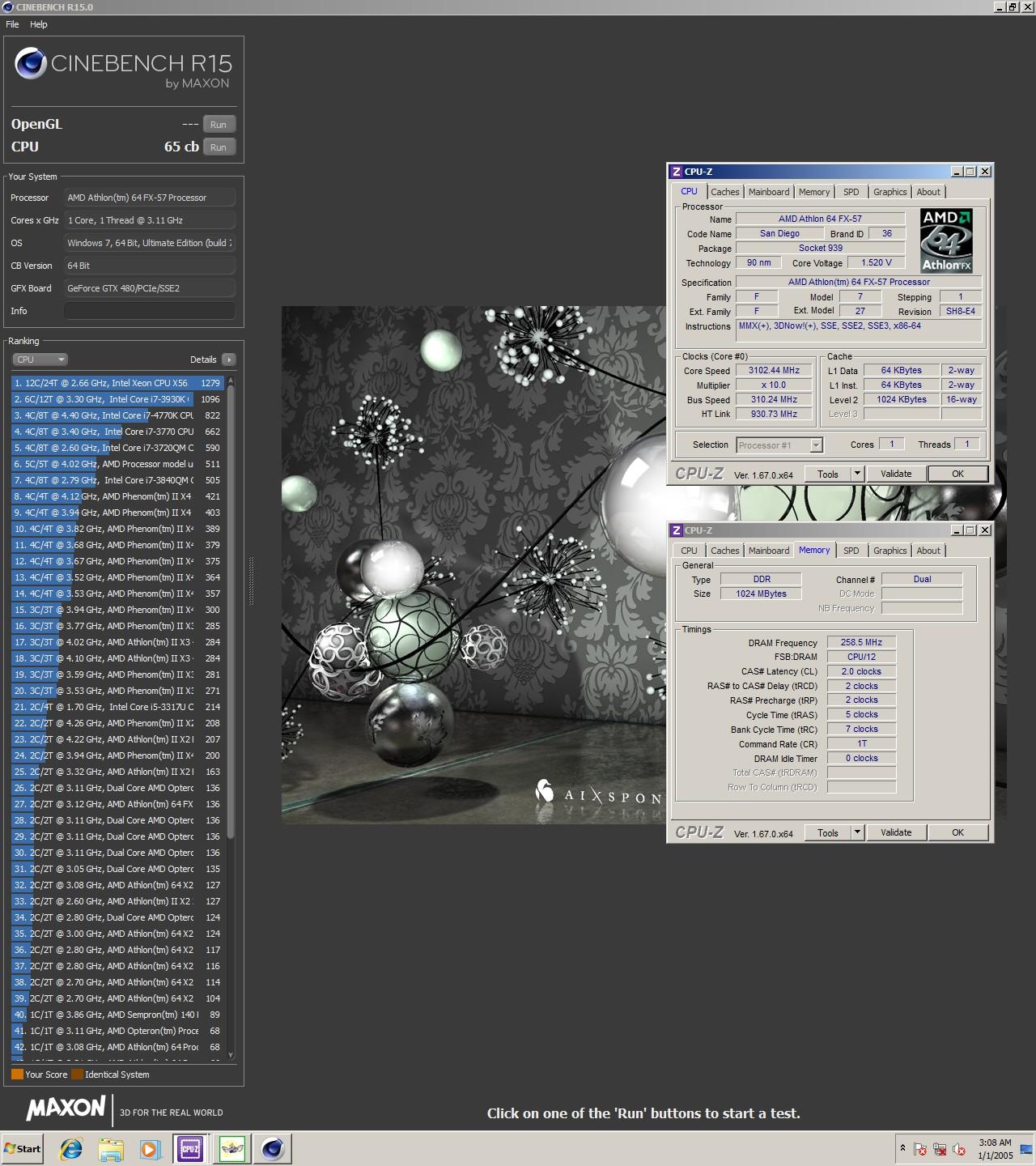Screen dimensions: 1036x1166
Task: Click the CPU-Z icon in the upper window's title bar
Action: coord(677,172)
